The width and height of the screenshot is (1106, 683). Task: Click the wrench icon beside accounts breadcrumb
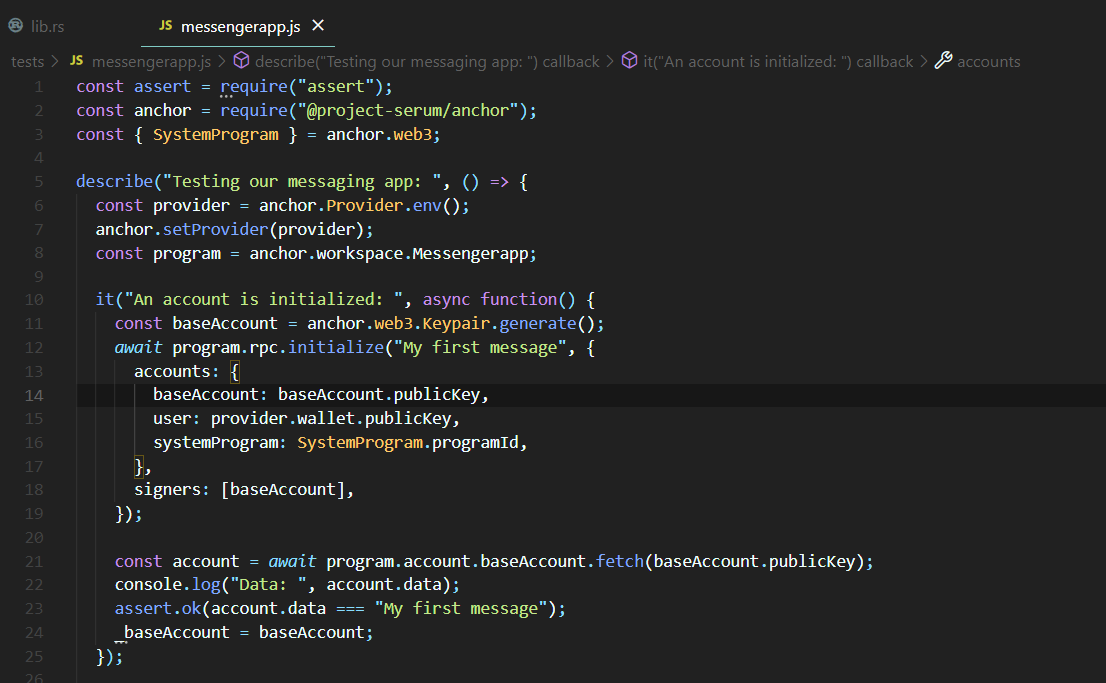pyautogui.click(x=943, y=61)
